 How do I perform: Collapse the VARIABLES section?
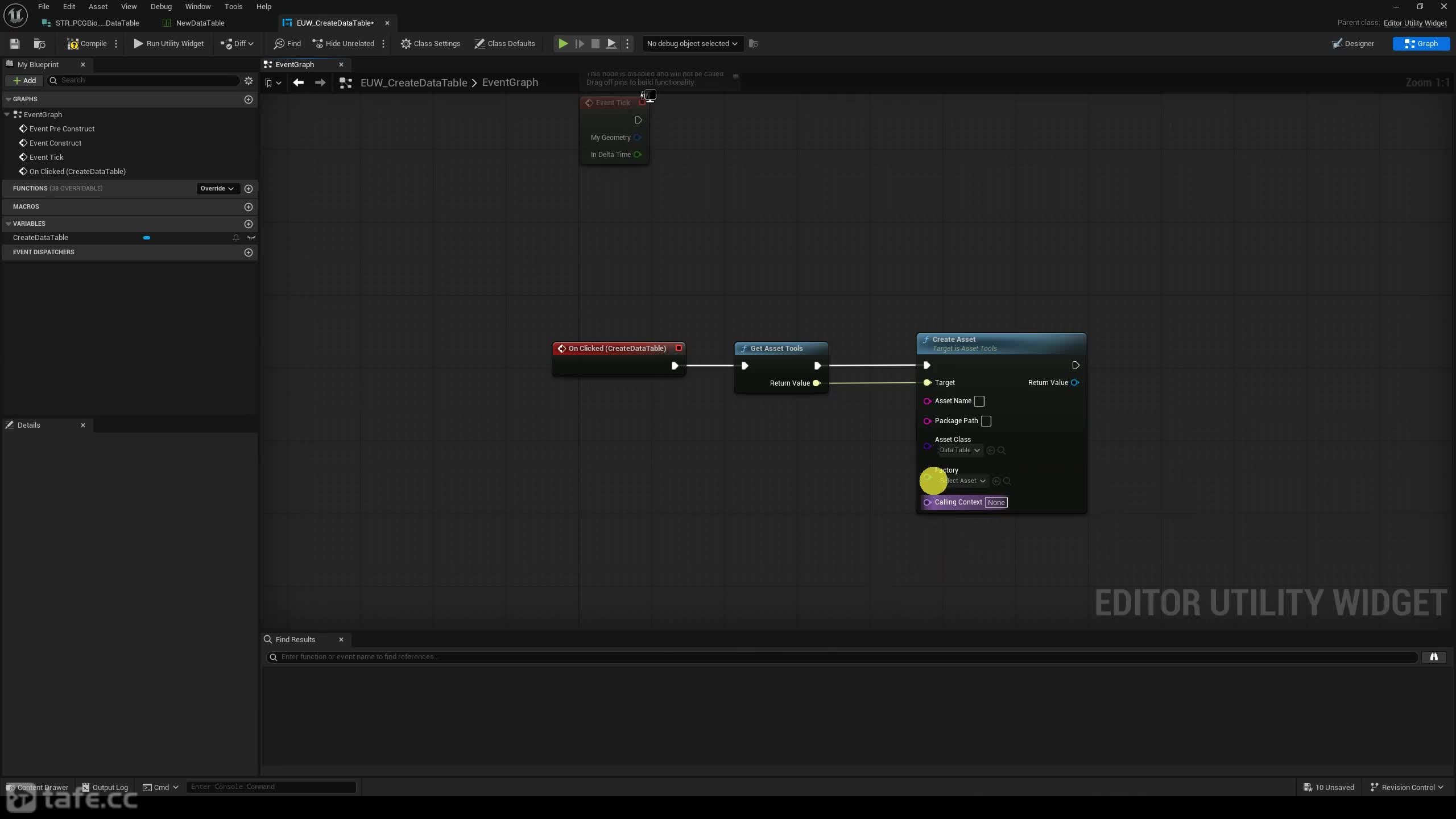point(9,224)
